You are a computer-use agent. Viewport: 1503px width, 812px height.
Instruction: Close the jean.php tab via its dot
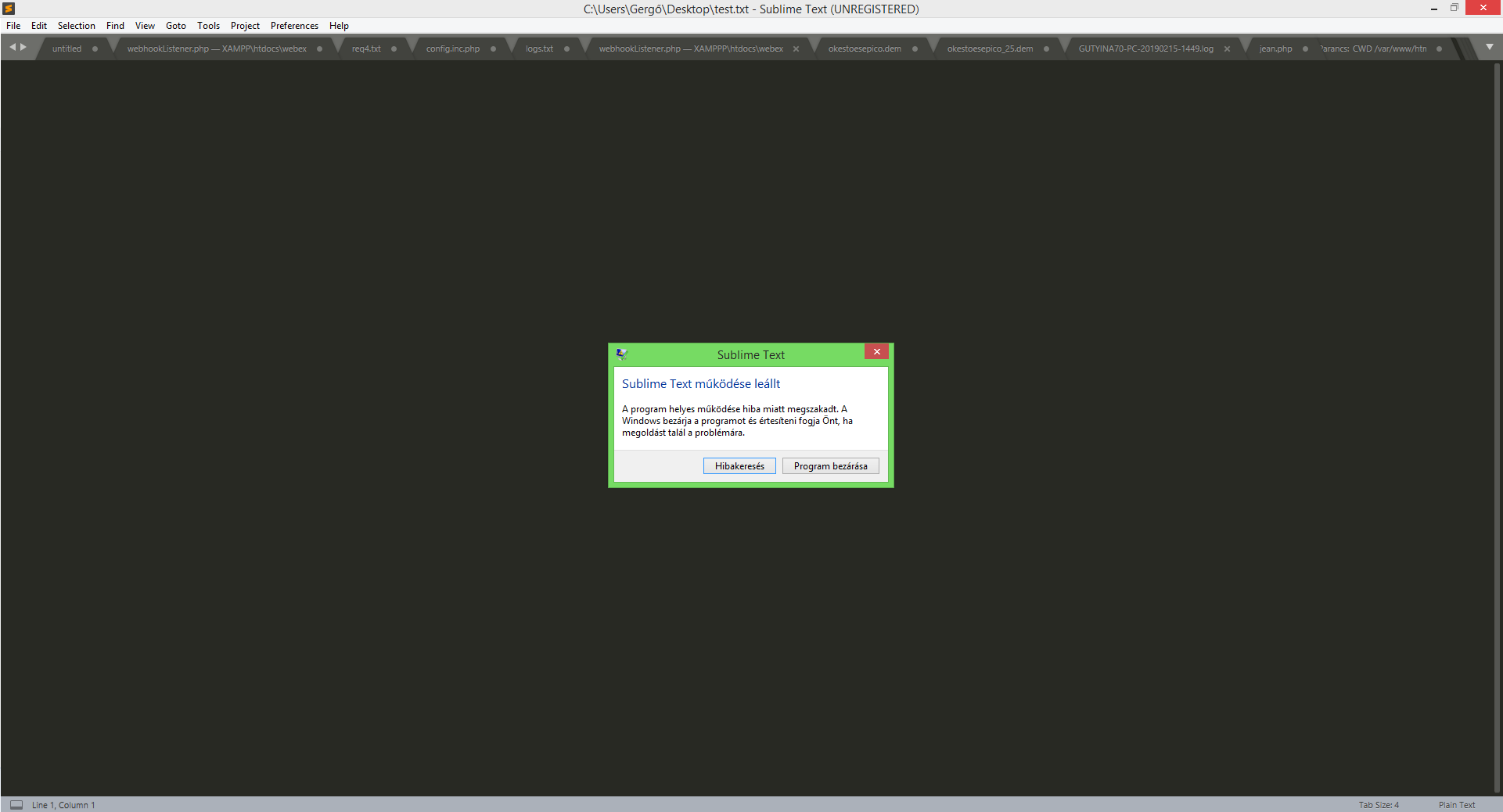tap(1305, 49)
